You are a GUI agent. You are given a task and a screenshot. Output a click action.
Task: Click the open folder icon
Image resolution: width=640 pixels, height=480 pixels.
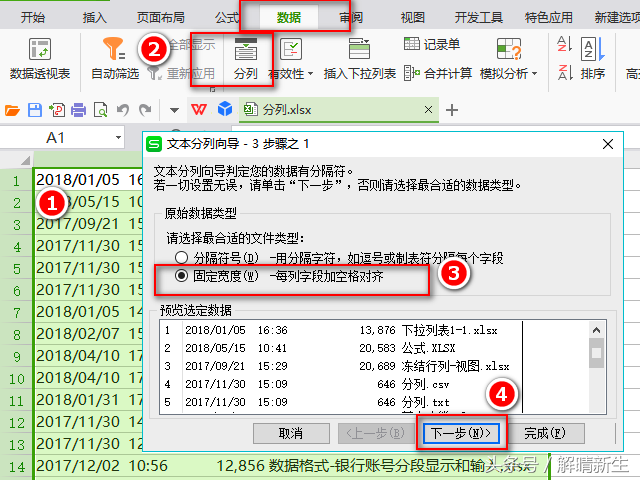pyautogui.click(x=12, y=110)
